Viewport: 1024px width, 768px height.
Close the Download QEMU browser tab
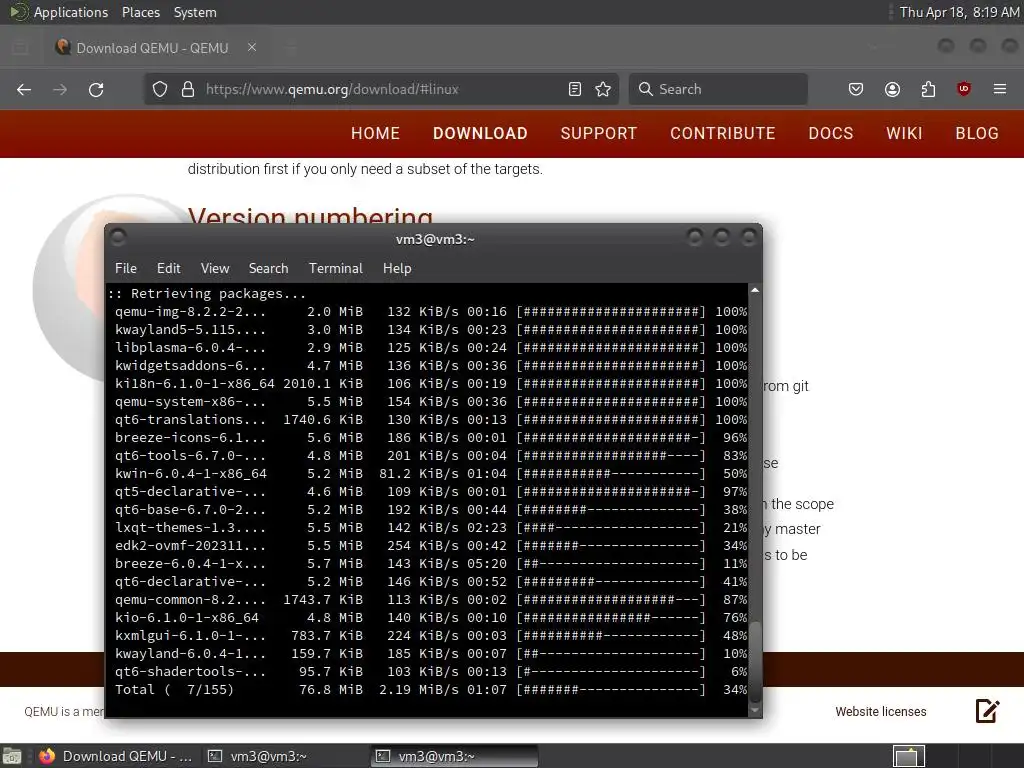(252, 47)
